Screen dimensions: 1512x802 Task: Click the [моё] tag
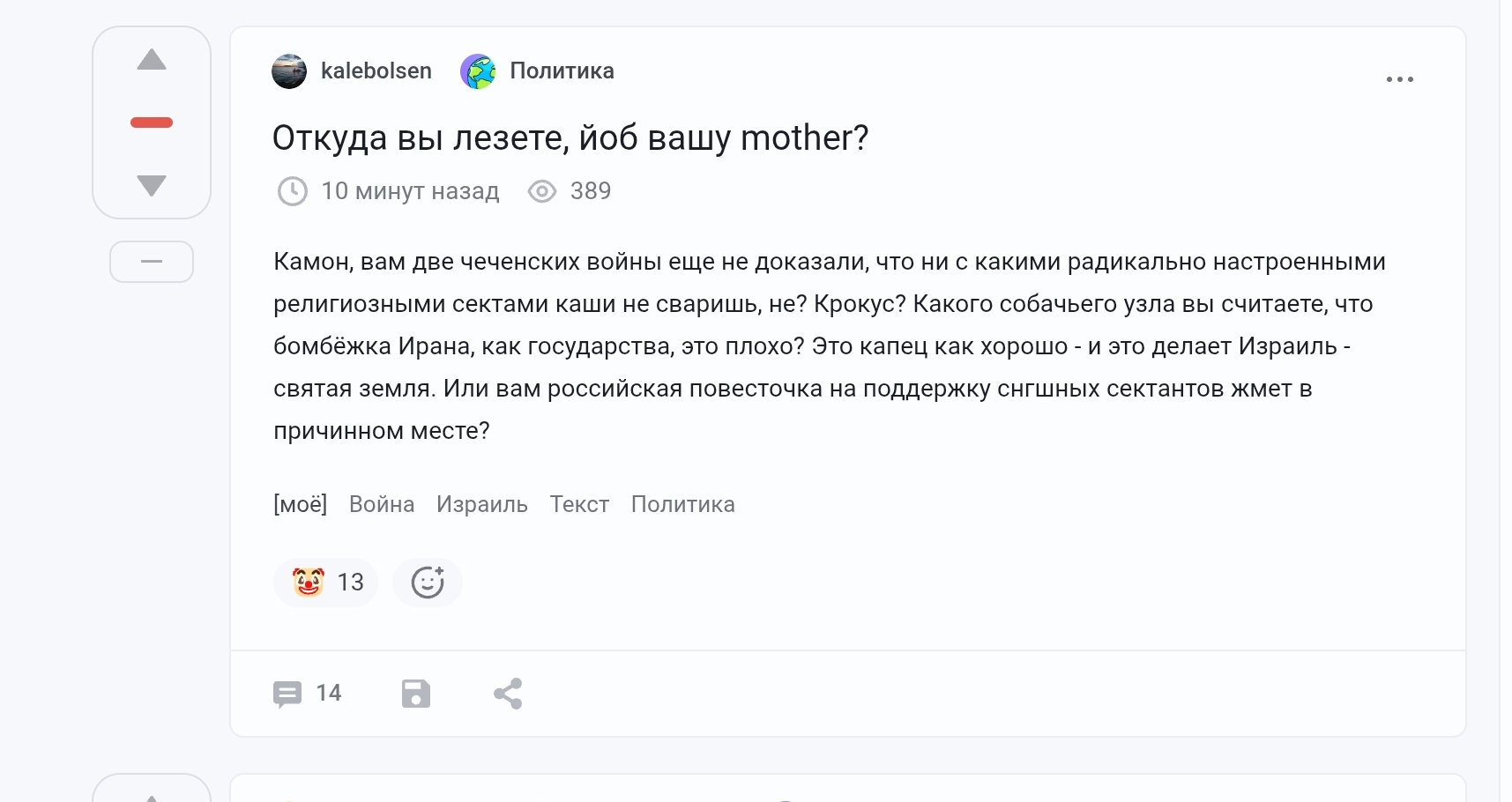[x=300, y=504]
